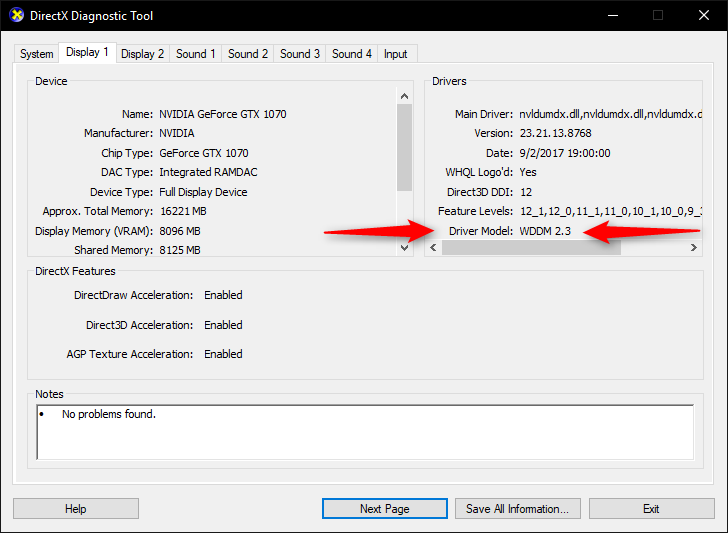Click the Help button
Viewport: 728px width, 533px height.
pyautogui.click(x=76, y=509)
